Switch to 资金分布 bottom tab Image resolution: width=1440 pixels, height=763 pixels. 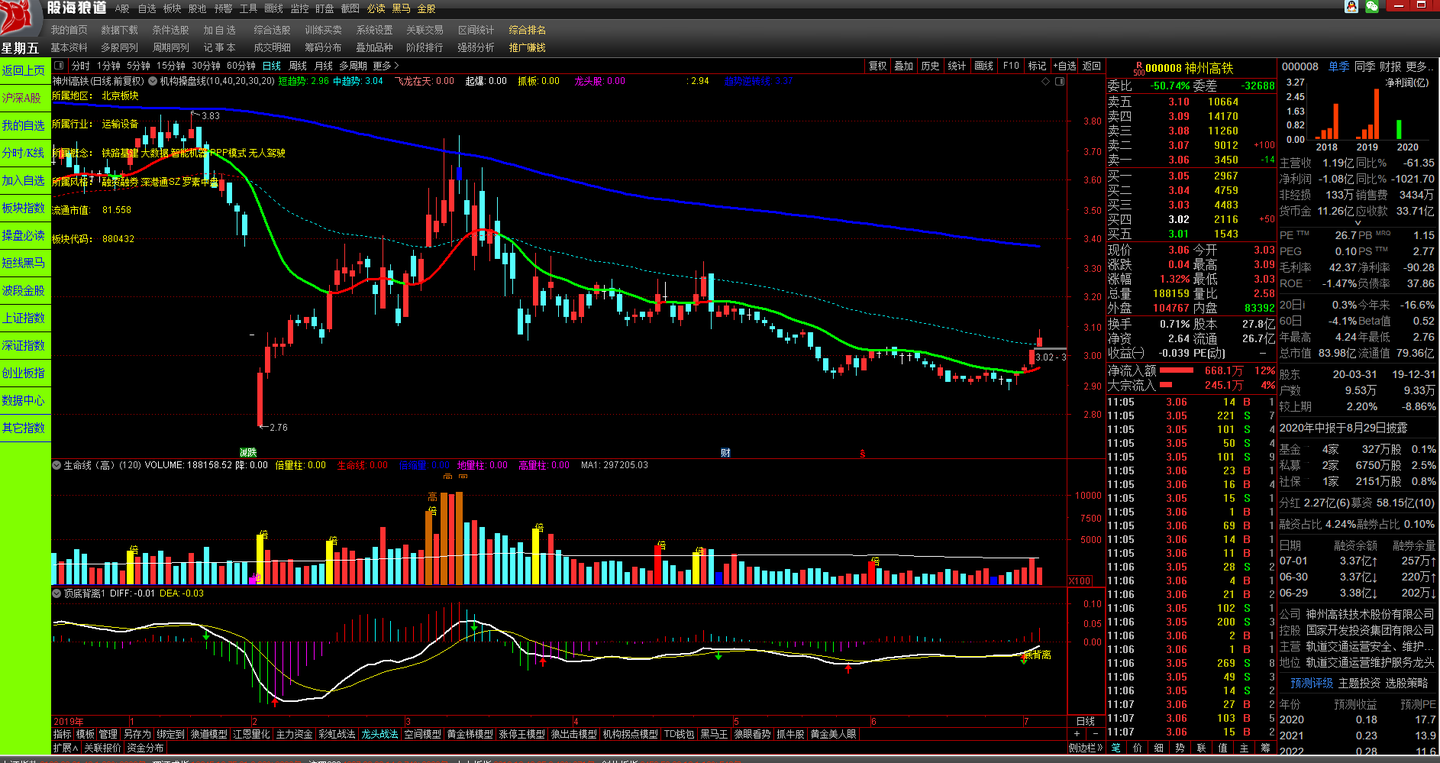pyautogui.click(x=145, y=748)
